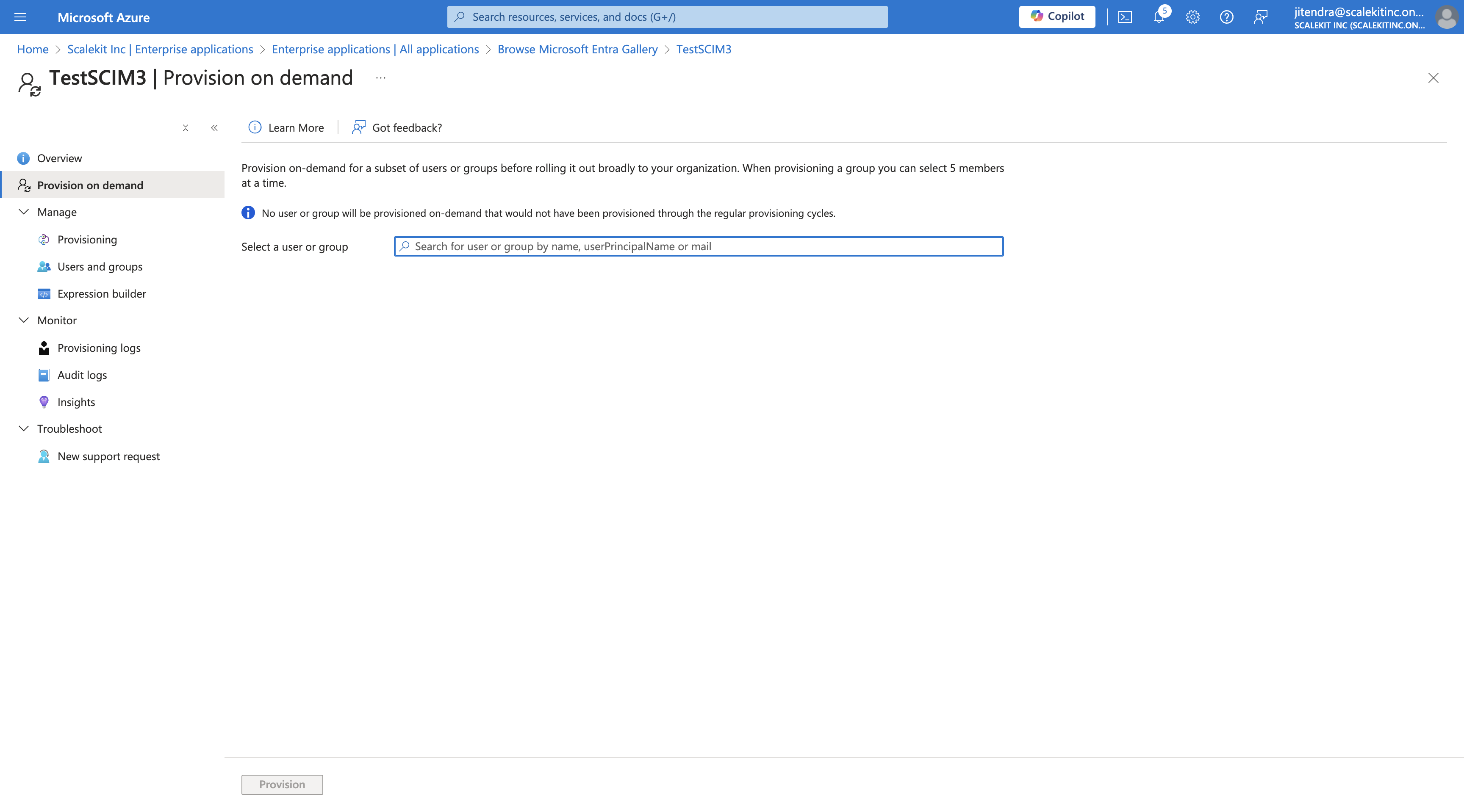Click the Microsoft Azure logo text

pos(103,17)
